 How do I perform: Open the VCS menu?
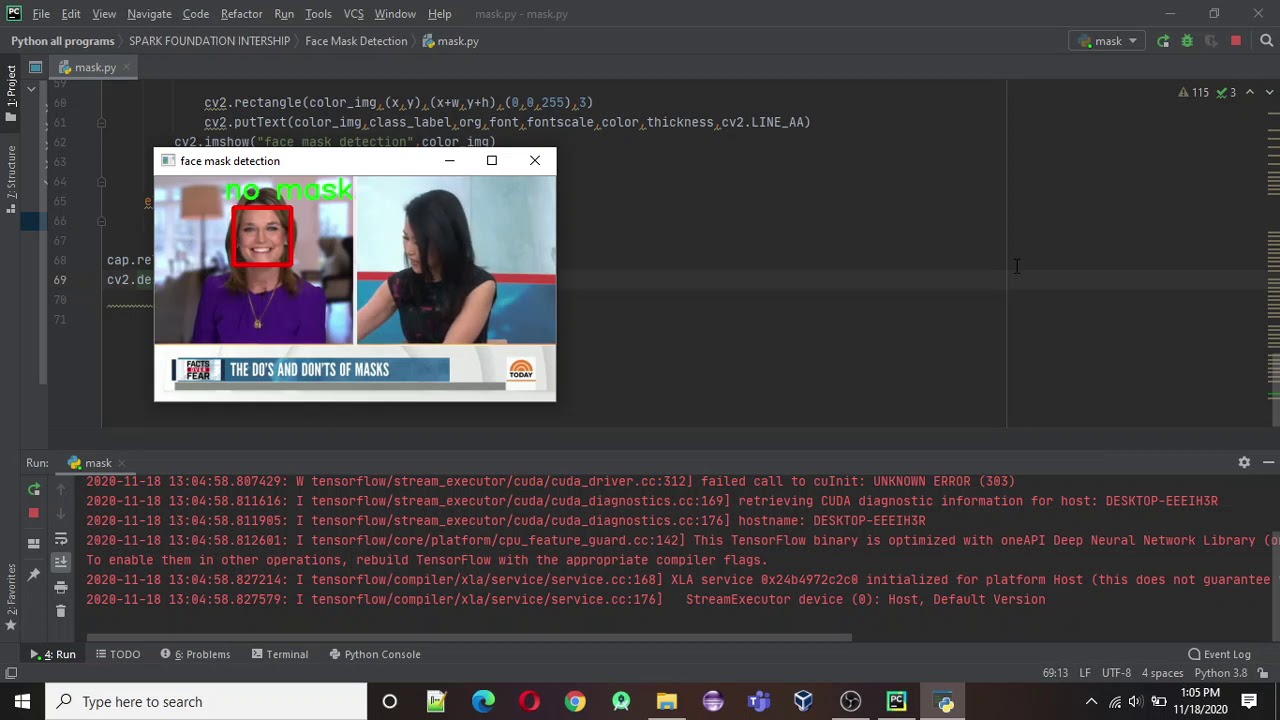click(x=354, y=14)
